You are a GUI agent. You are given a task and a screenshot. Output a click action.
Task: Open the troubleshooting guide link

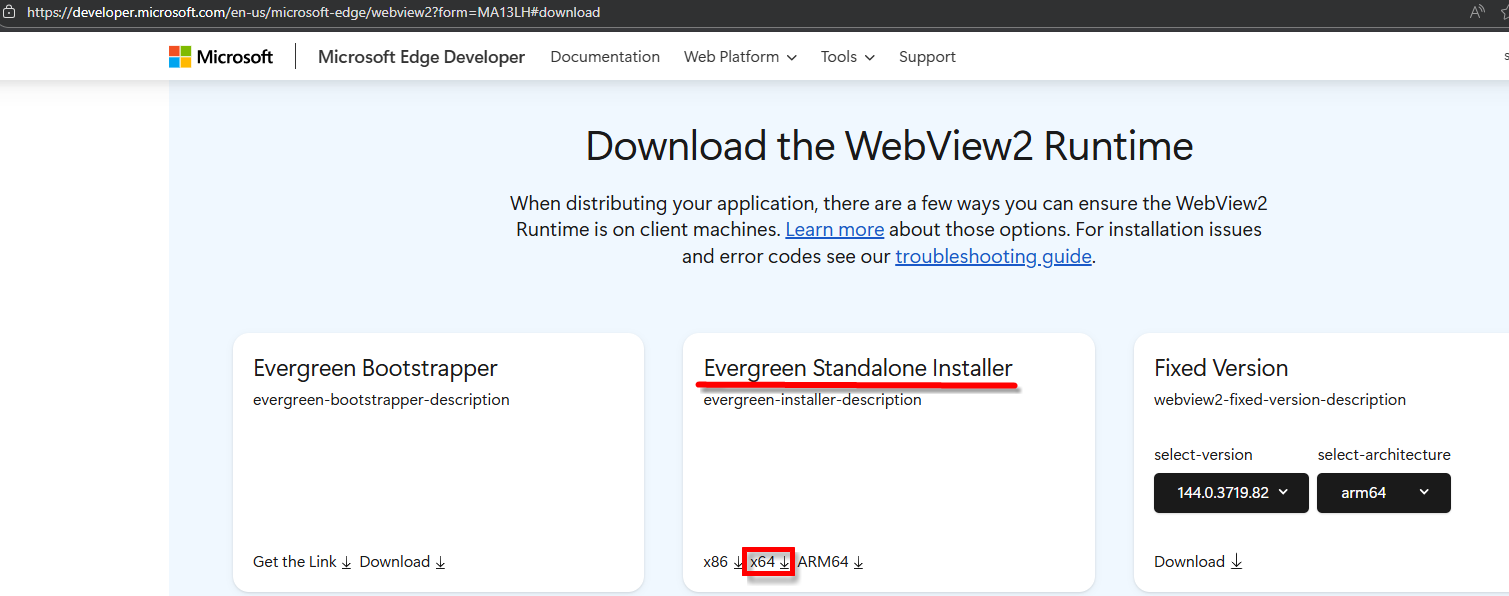pyautogui.click(x=993, y=257)
